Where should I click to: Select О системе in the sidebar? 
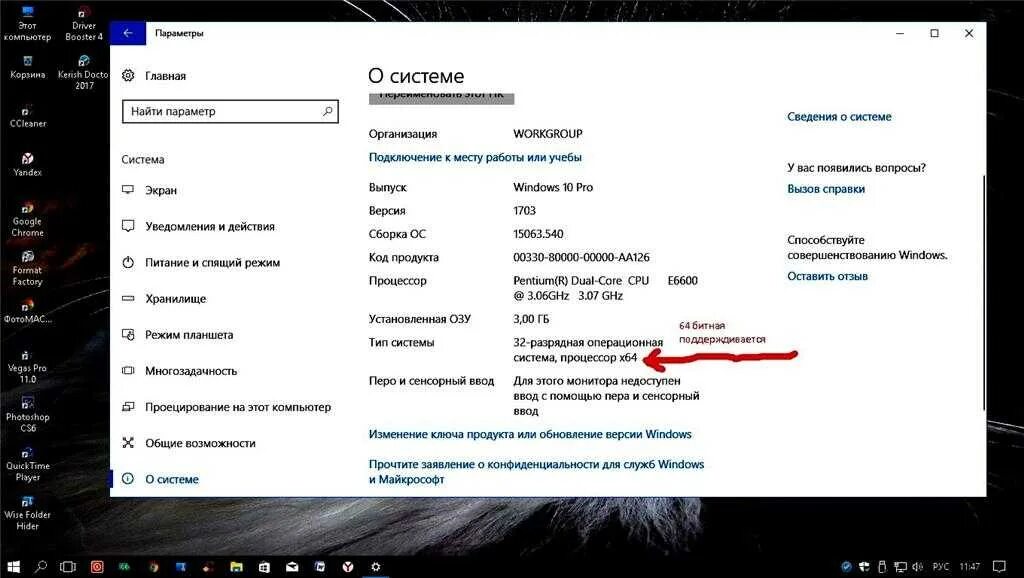coord(172,479)
